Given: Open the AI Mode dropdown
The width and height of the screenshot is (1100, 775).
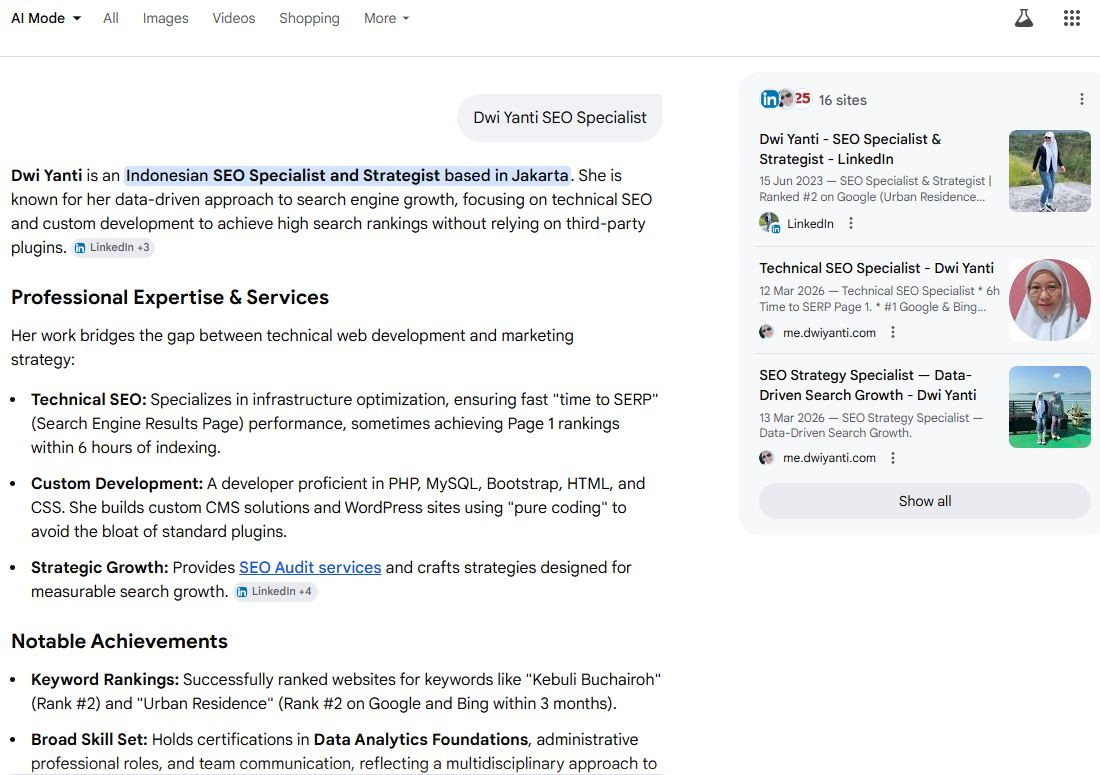Looking at the screenshot, I should pos(45,17).
